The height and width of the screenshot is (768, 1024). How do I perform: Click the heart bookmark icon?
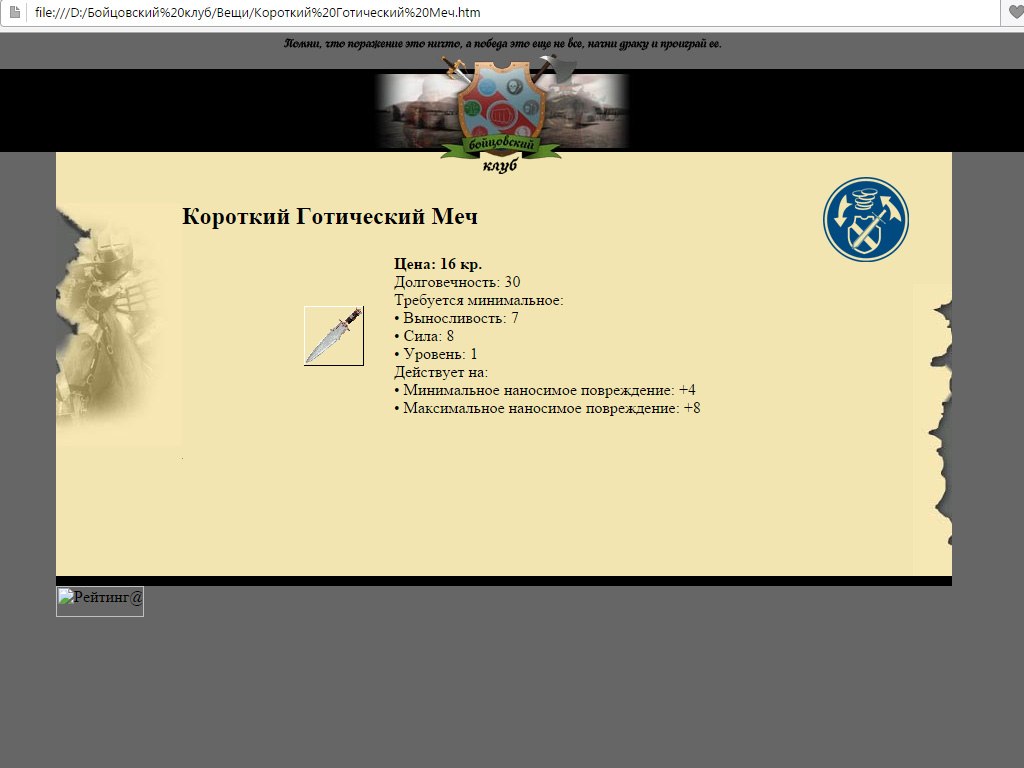(1016, 12)
